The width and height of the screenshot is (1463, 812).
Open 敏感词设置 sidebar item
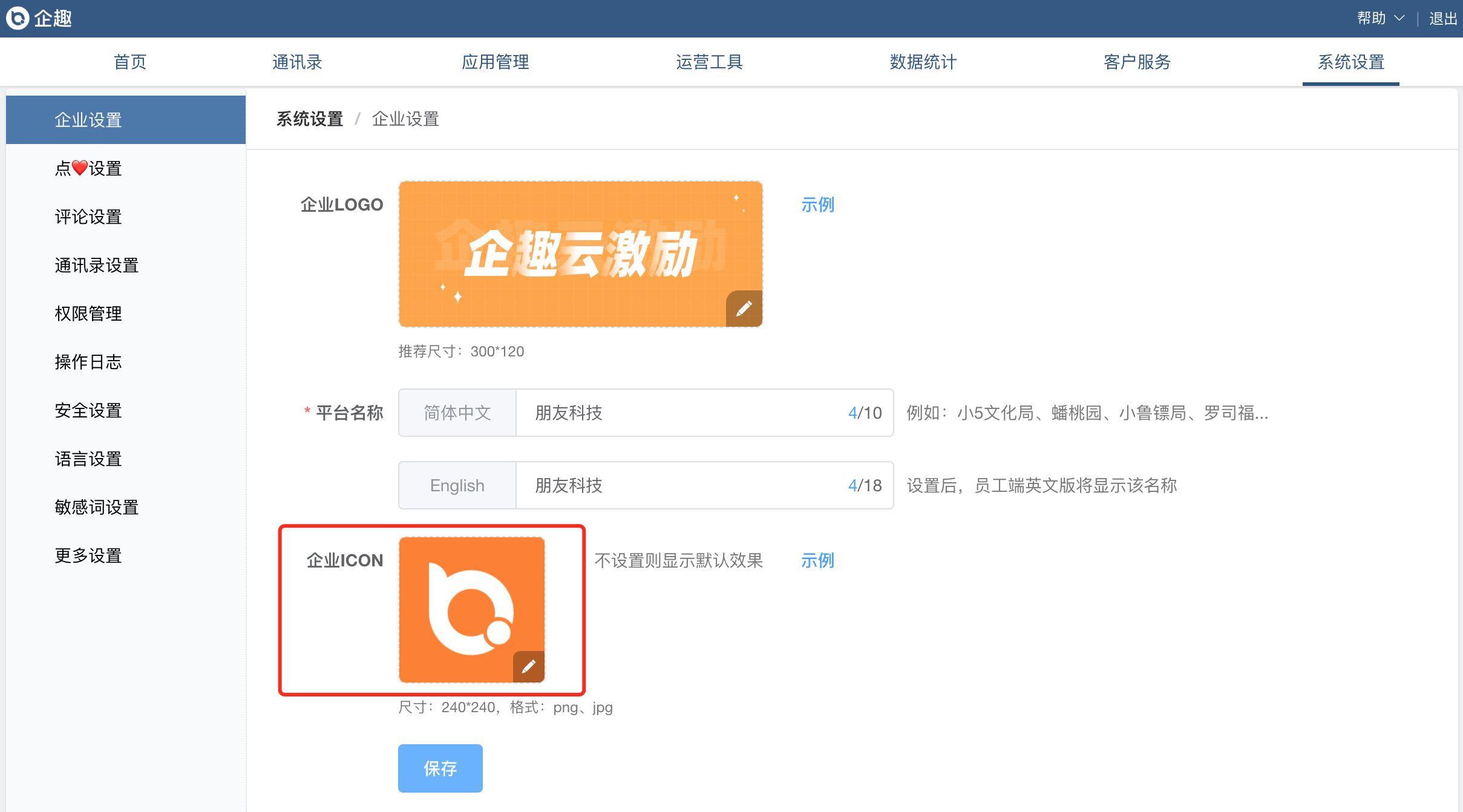(97, 507)
